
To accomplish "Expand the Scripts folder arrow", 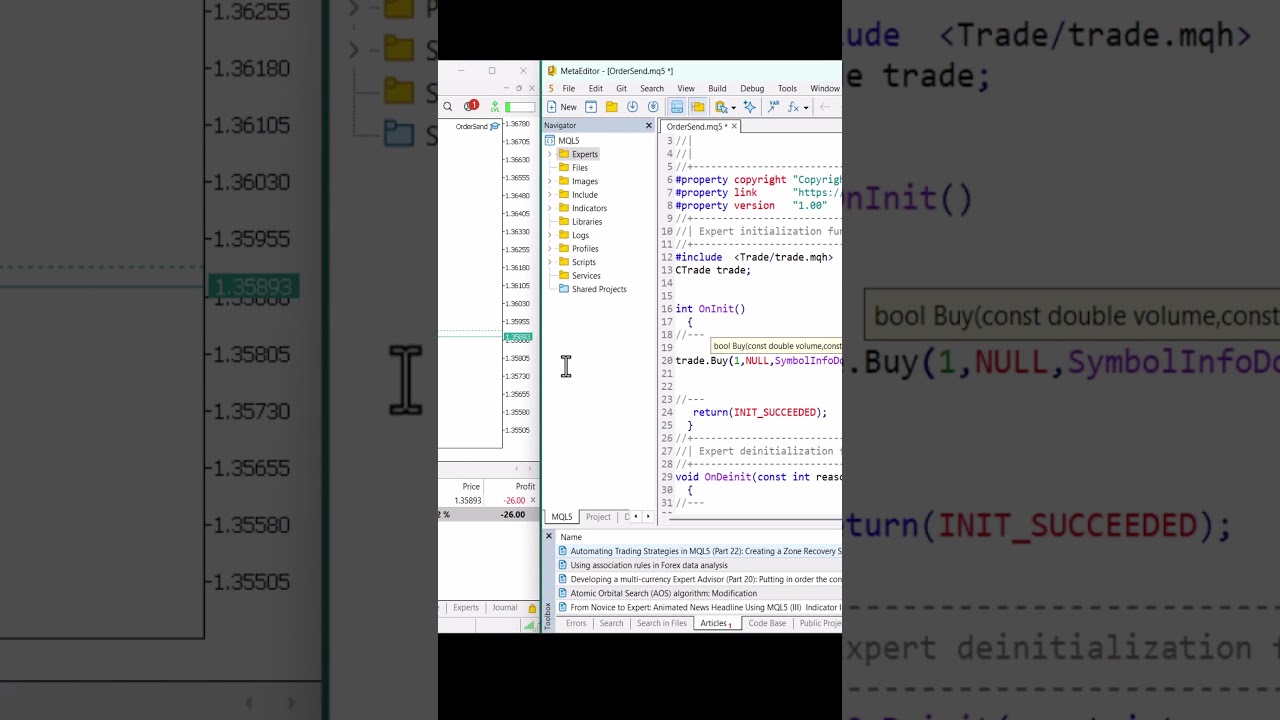I will (549, 262).
